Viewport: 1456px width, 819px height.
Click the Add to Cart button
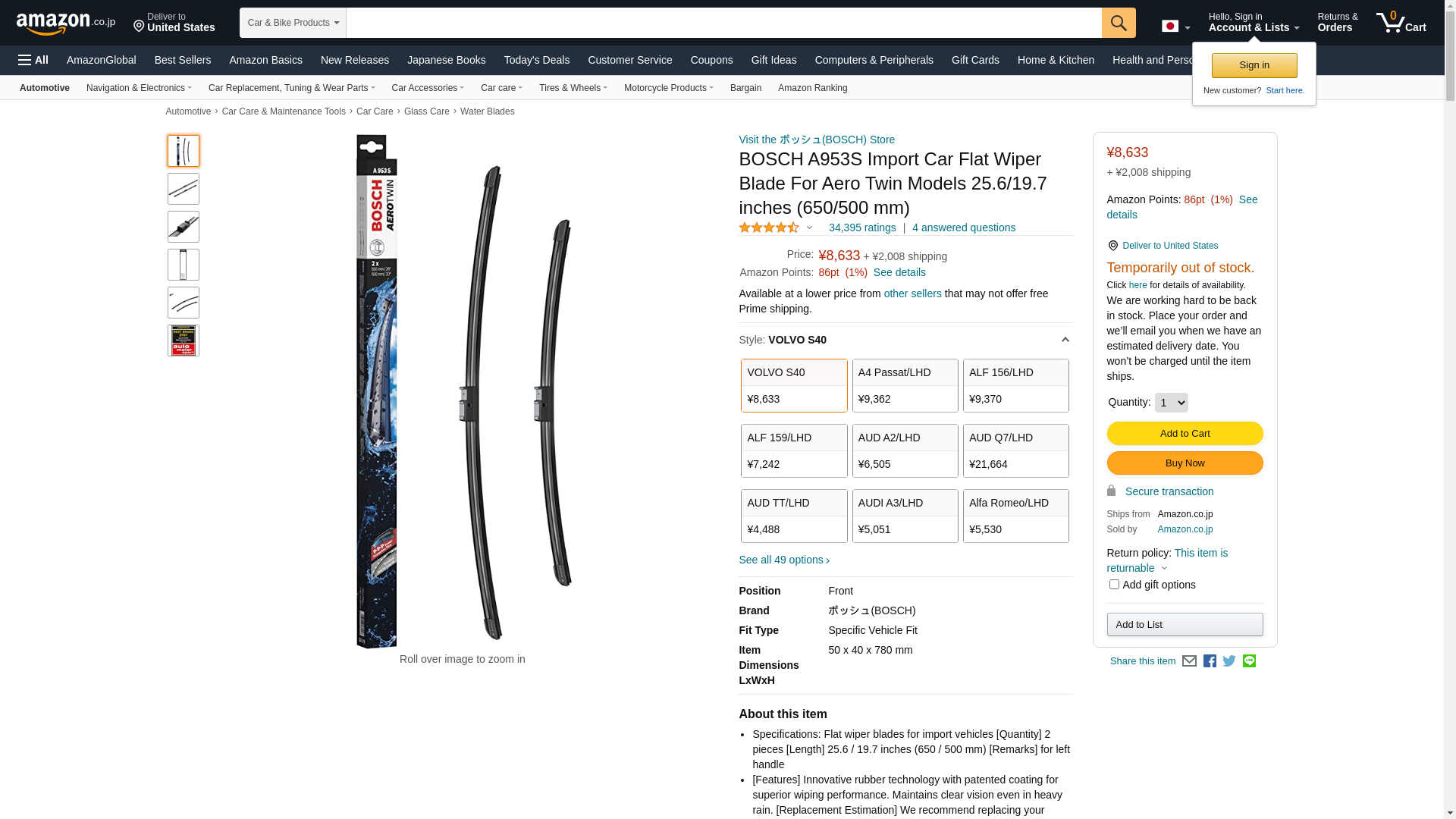click(x=1185, y=434)
